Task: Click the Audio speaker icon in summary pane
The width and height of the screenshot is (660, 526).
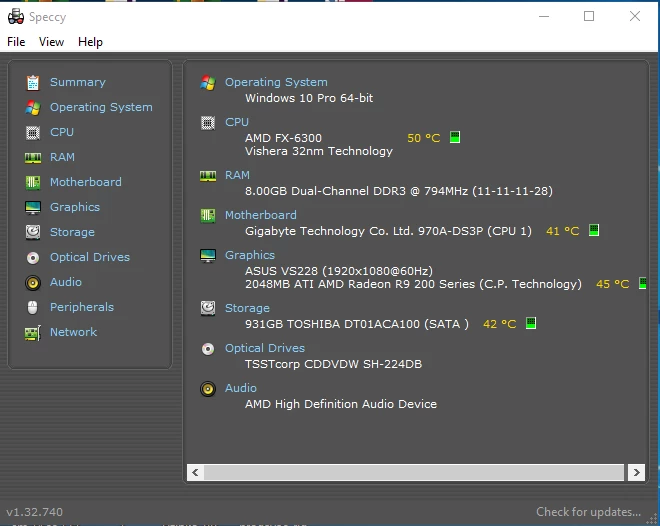Action: point(208,389)
